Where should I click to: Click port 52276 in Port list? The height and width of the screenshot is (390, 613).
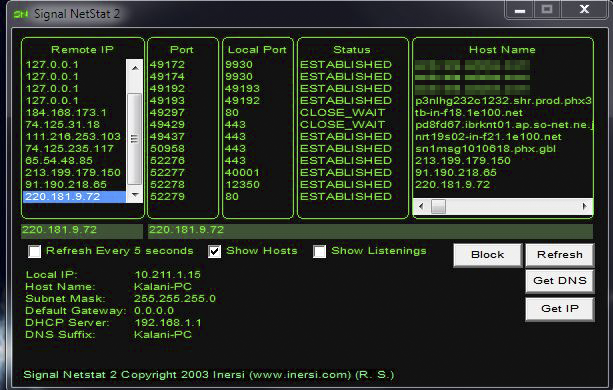(167, 161)
